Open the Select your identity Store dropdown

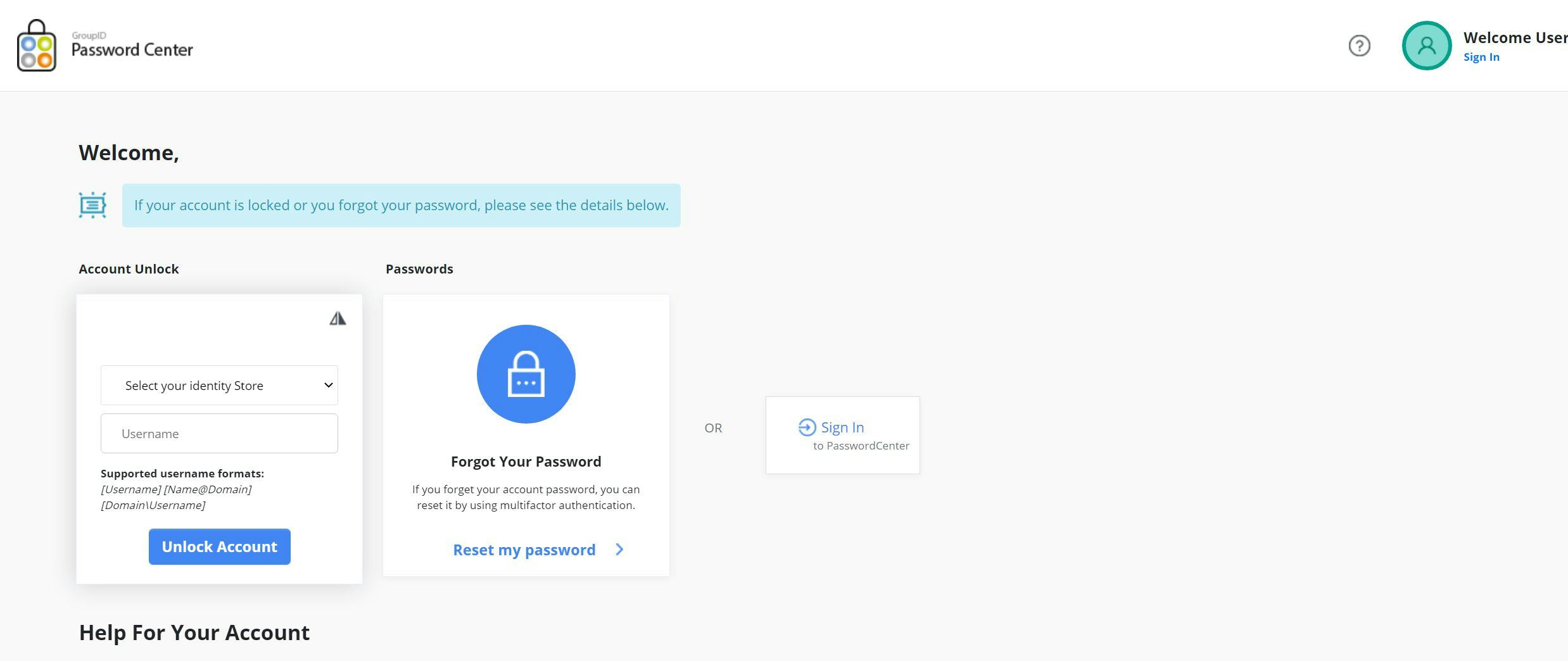[219, 385]
